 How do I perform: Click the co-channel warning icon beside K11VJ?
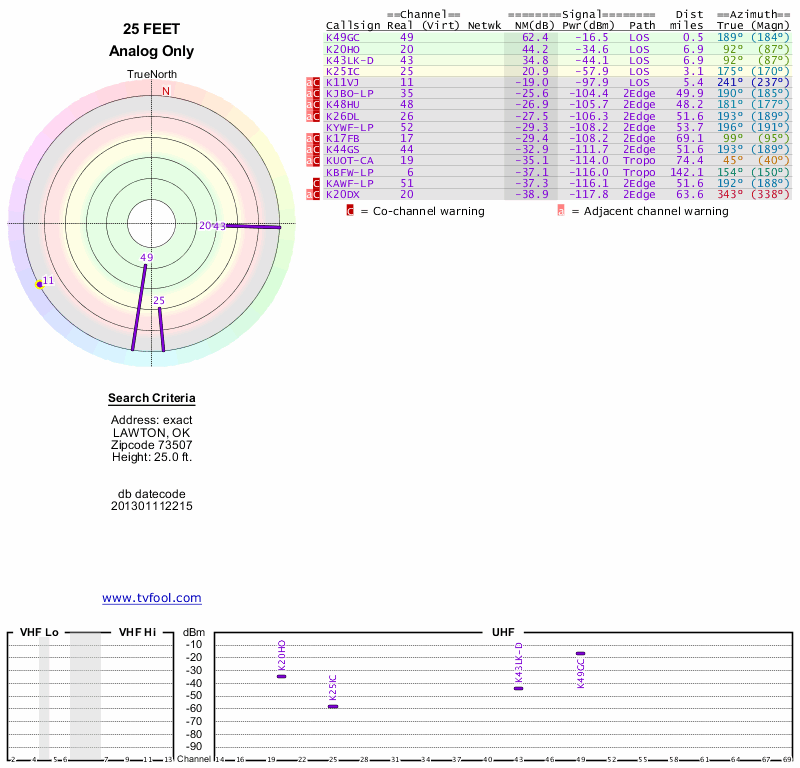(317, 82)
